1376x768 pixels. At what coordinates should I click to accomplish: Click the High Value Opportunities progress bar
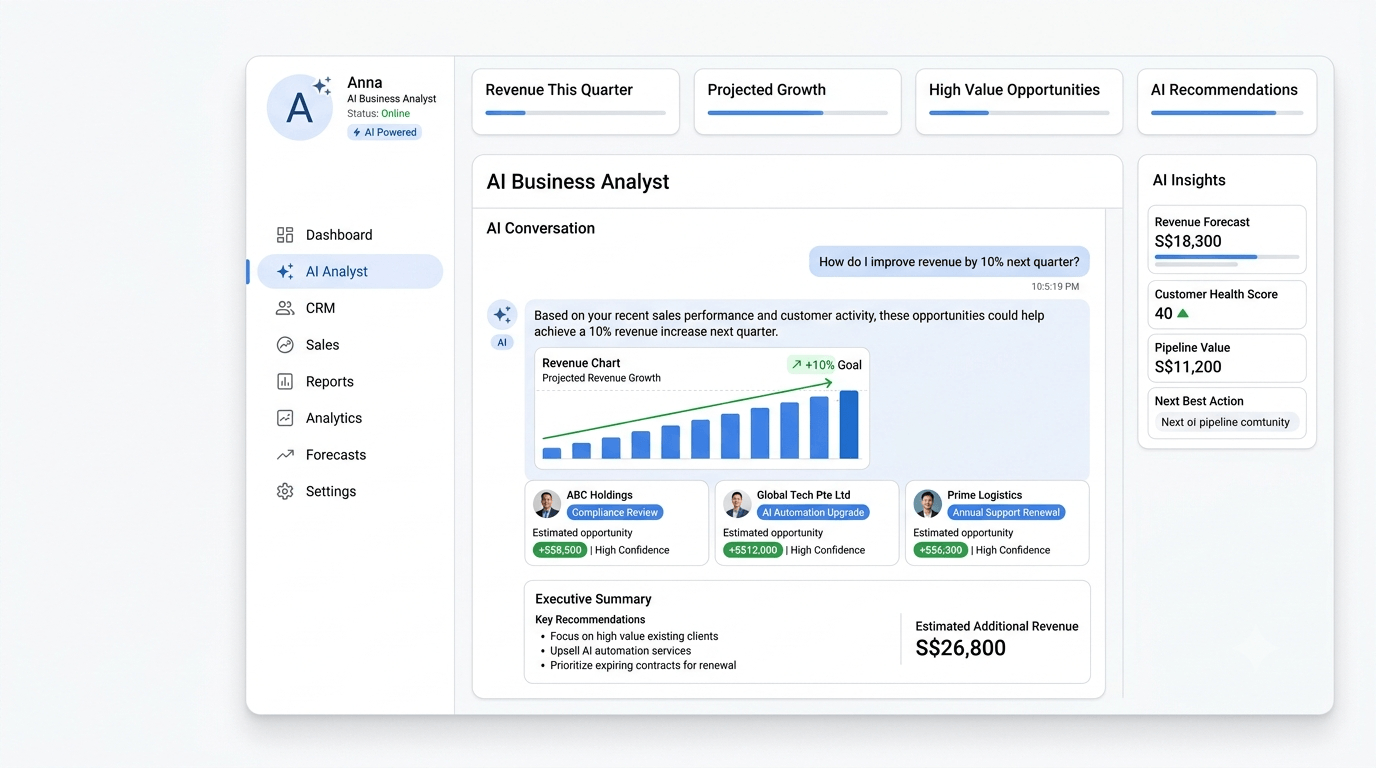pos(1019,113)
